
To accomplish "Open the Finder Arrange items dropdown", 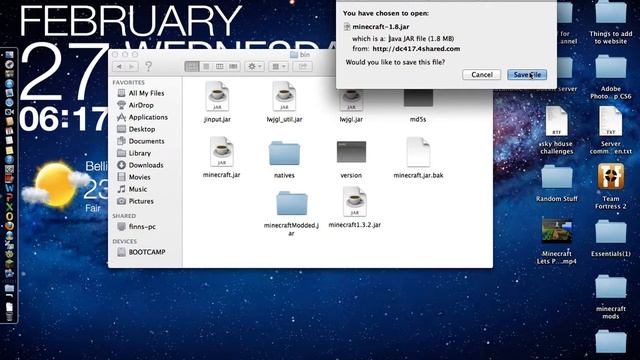I will 278,67.
